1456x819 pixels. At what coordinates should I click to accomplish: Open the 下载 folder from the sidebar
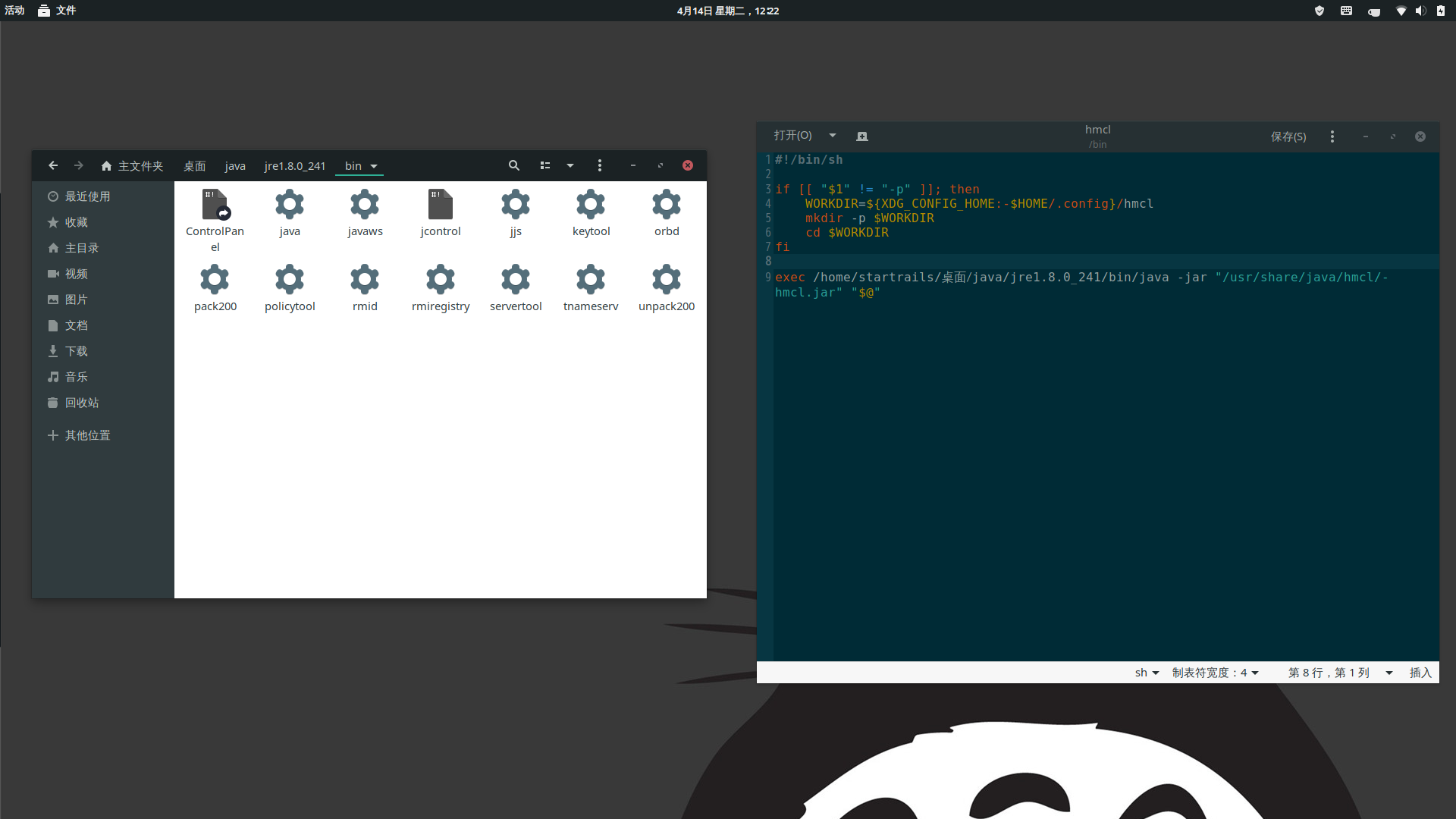(x=76, y=350)
